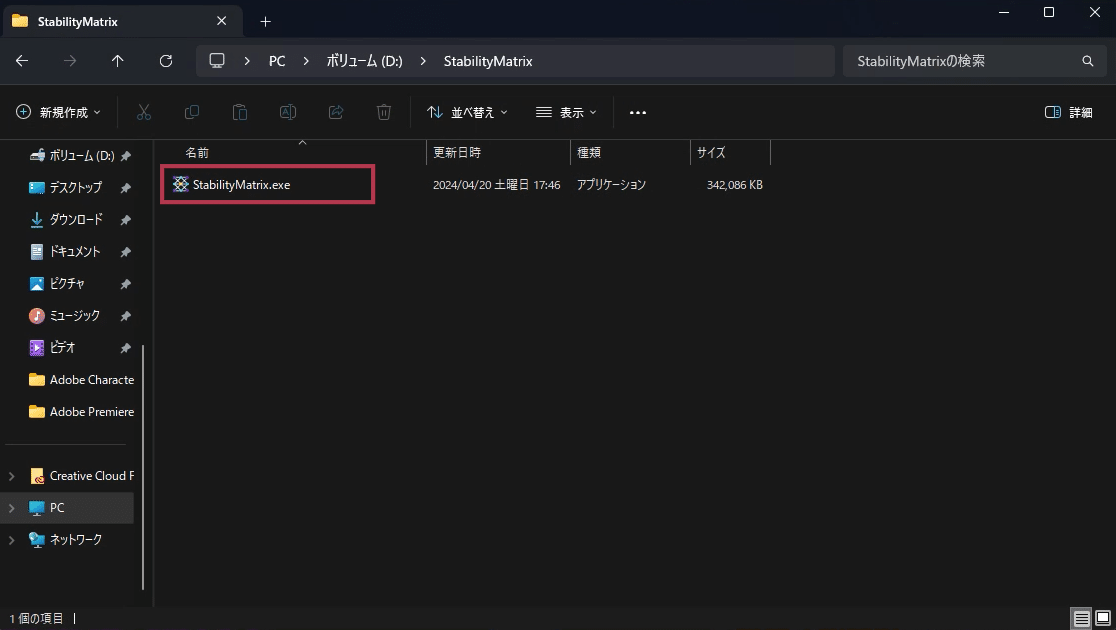Click the 2024/04/20 土曜日 17:46 date cell

[x=496, y=184]
